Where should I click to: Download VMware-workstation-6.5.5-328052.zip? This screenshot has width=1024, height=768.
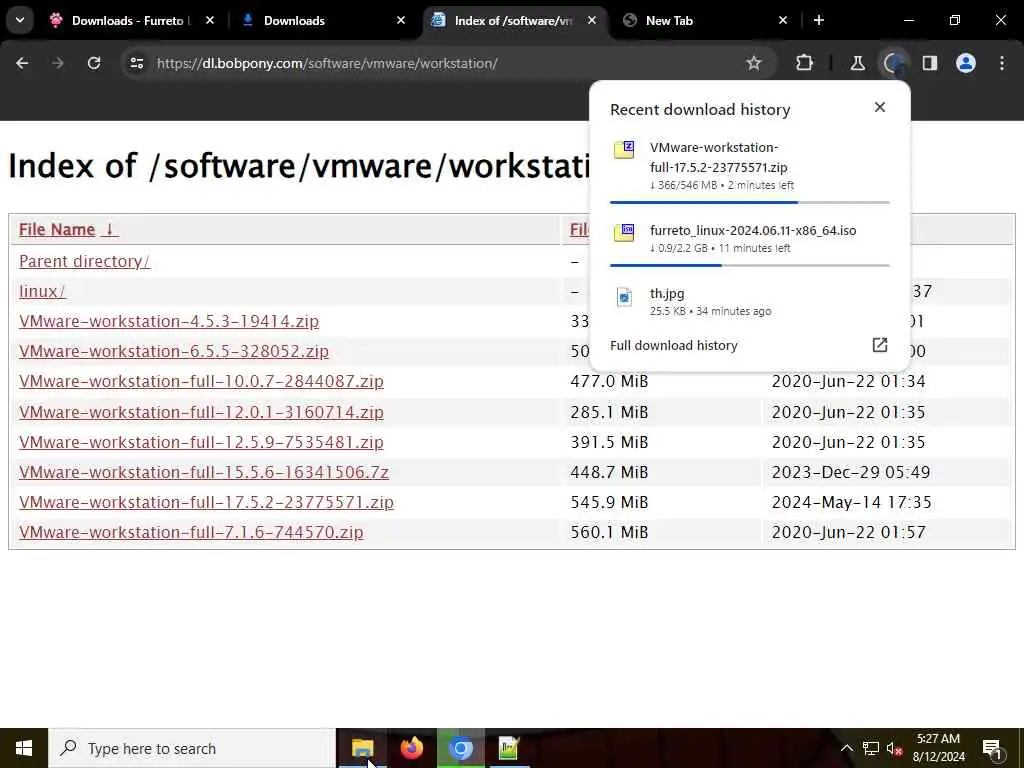pos(174,351)
